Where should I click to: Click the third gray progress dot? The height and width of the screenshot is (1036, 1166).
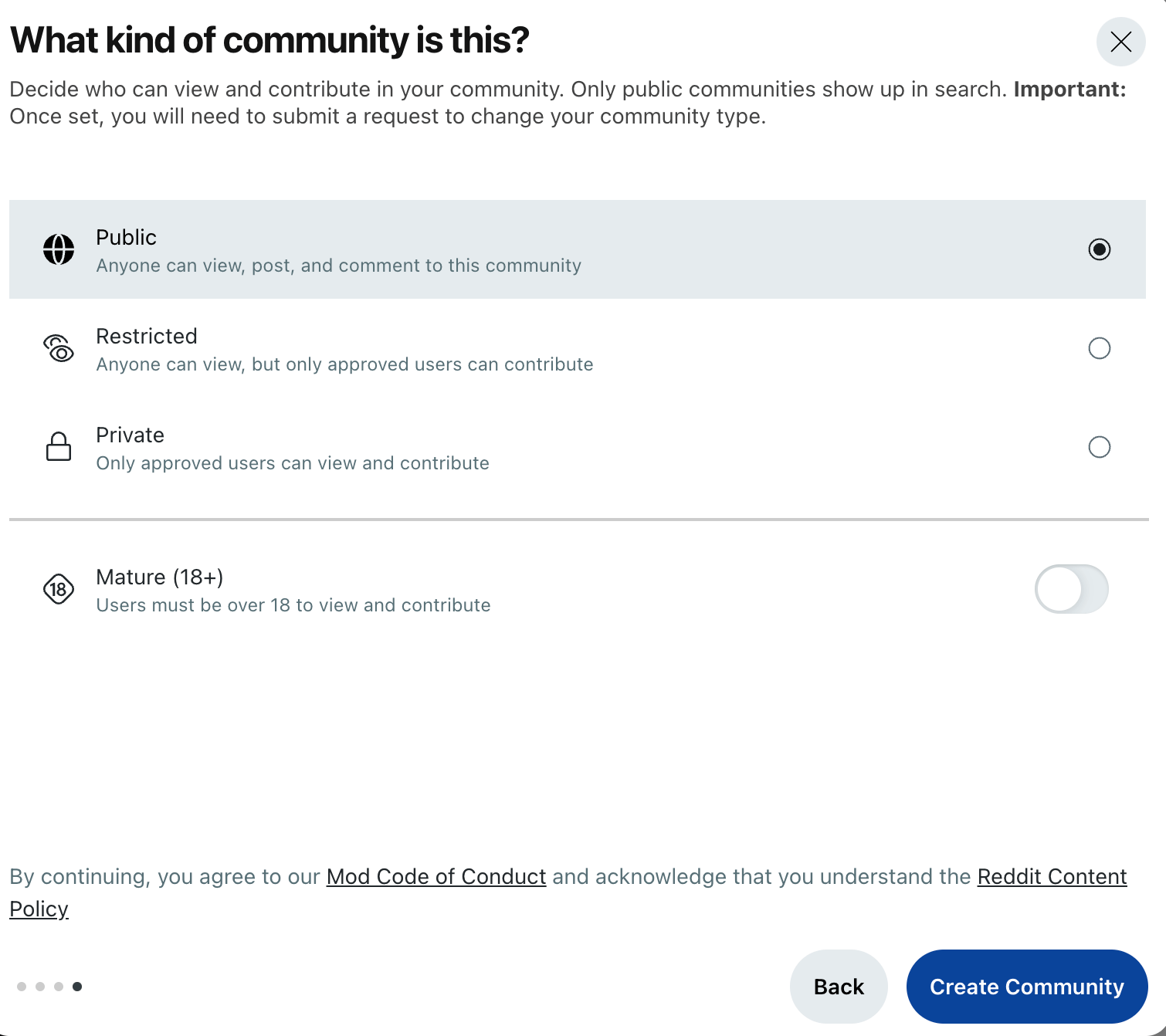(58, 986)
